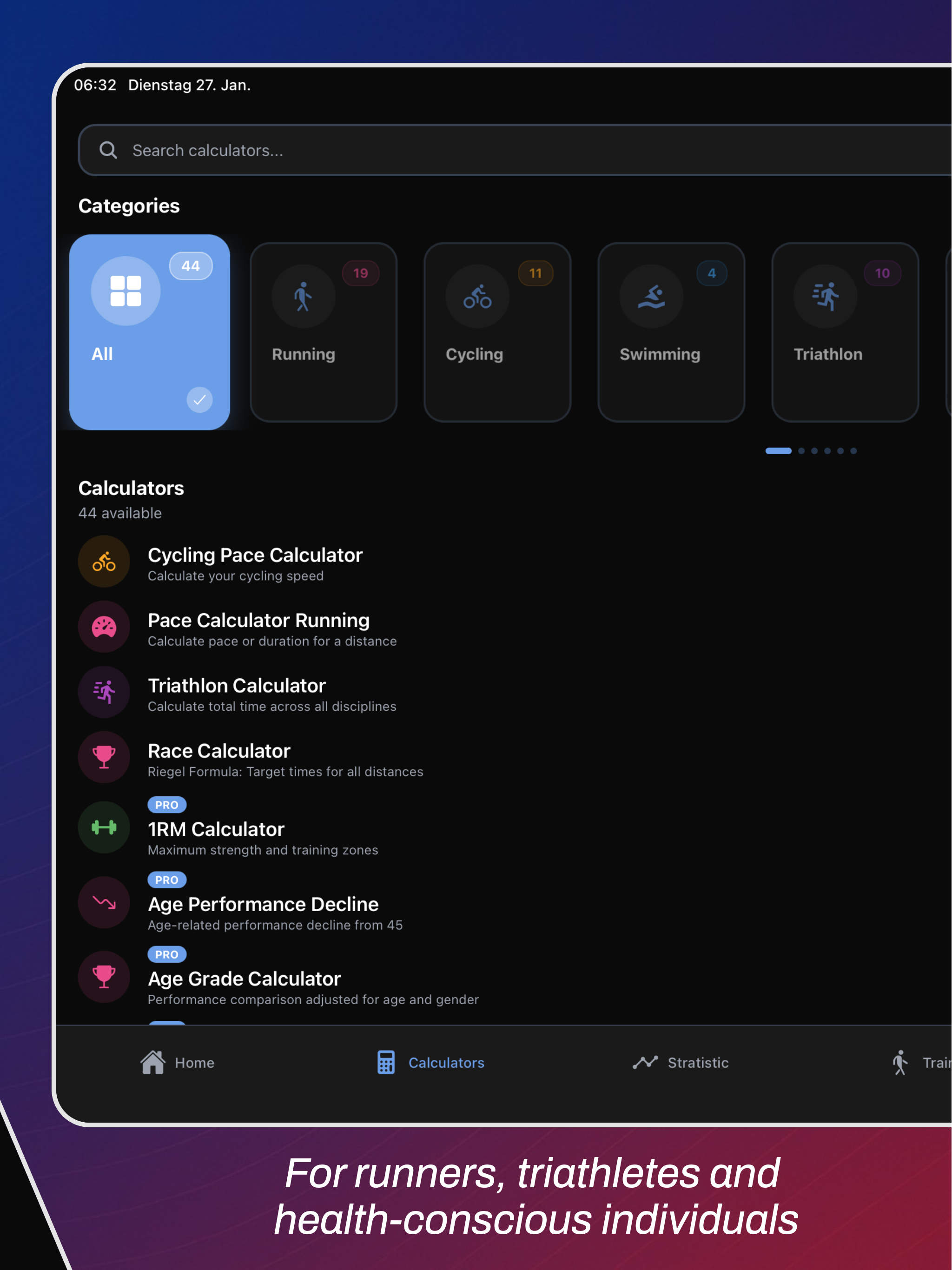Open Age Performance Decline
Screen dimensions: 952x1270
tap(515, 903)
